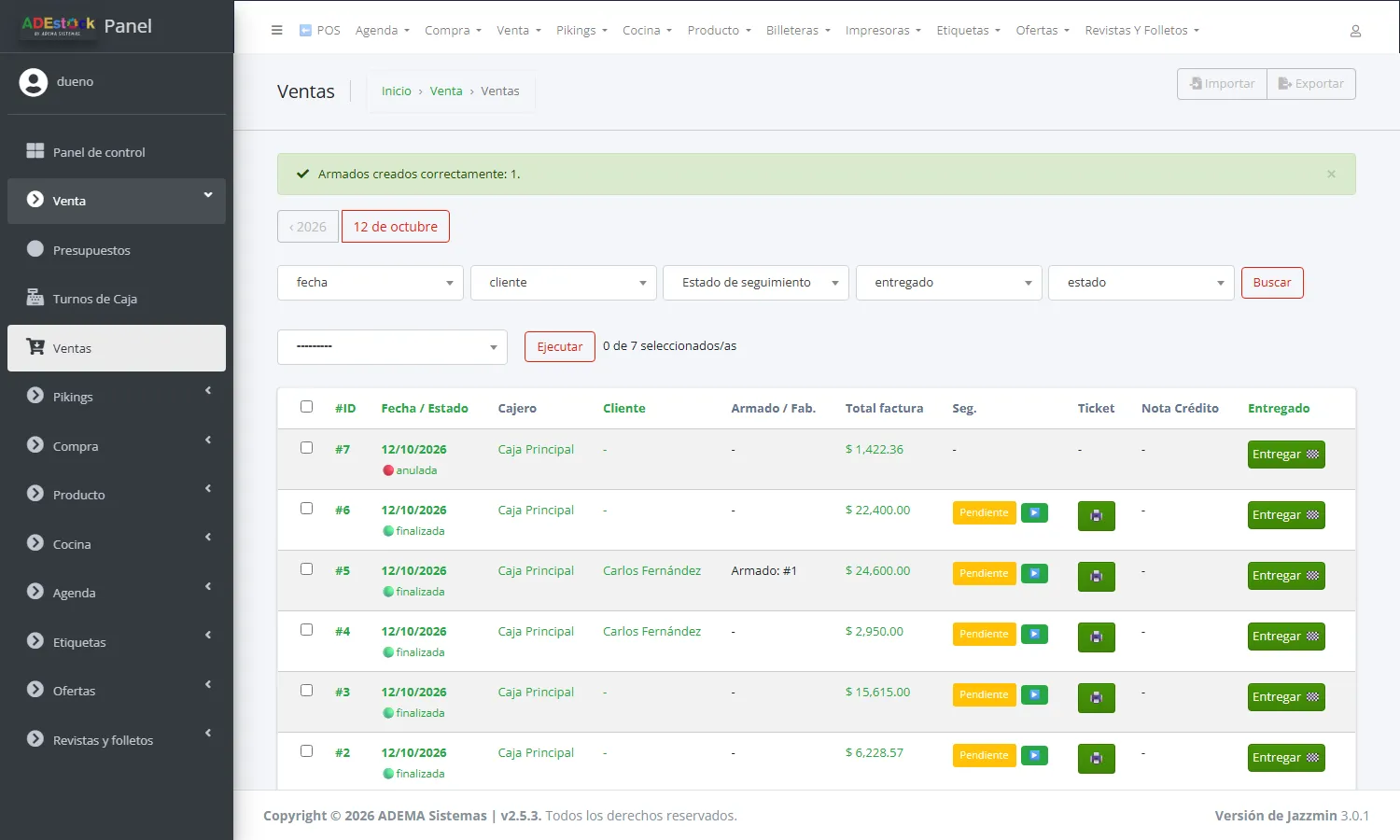Screen dimensions: 1400x840
Task: Toggle the select-all checkbox in the table header
Action: pyautogui.click(x=306, y=407)
